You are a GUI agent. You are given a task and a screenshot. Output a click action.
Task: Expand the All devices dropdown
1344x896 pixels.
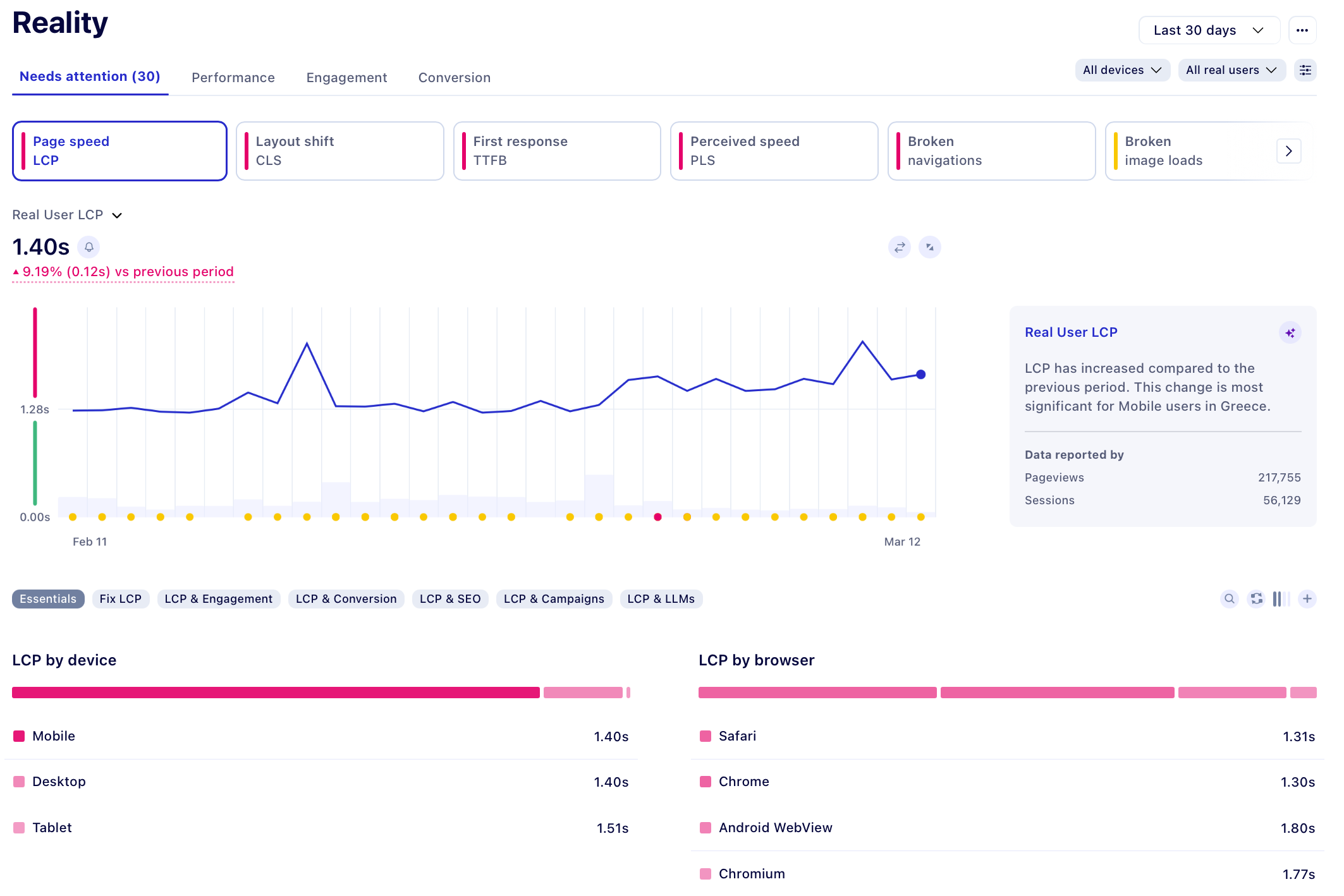pos(1121,70)
